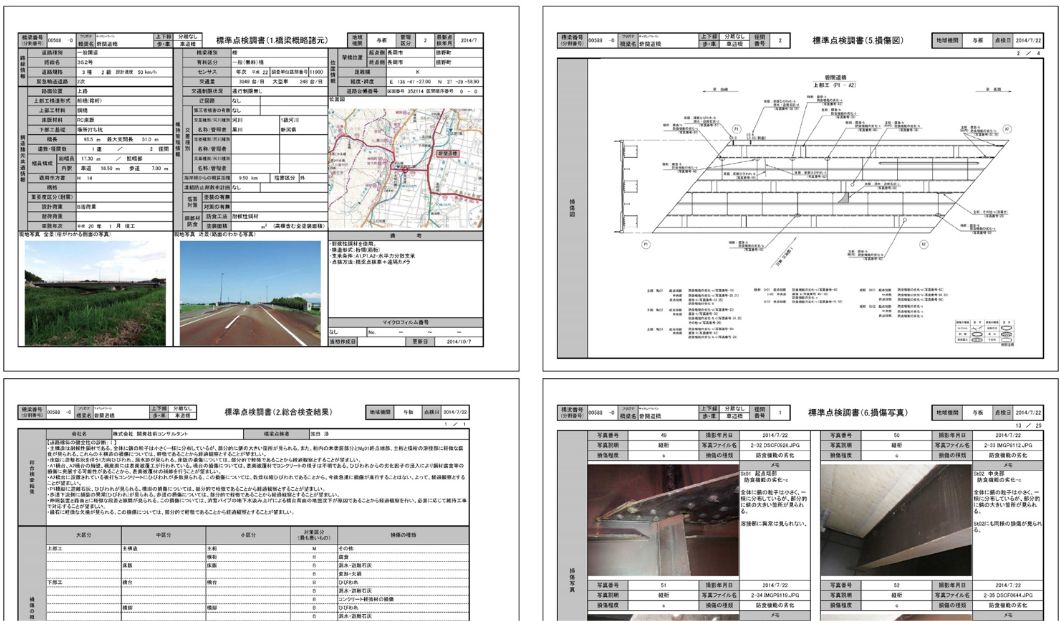Viewport: 1060px width, 621px height.
Task: Click the title '標準点検調書(5.損傷図)'
Action: pyautogui.click(x=857, y=41)
